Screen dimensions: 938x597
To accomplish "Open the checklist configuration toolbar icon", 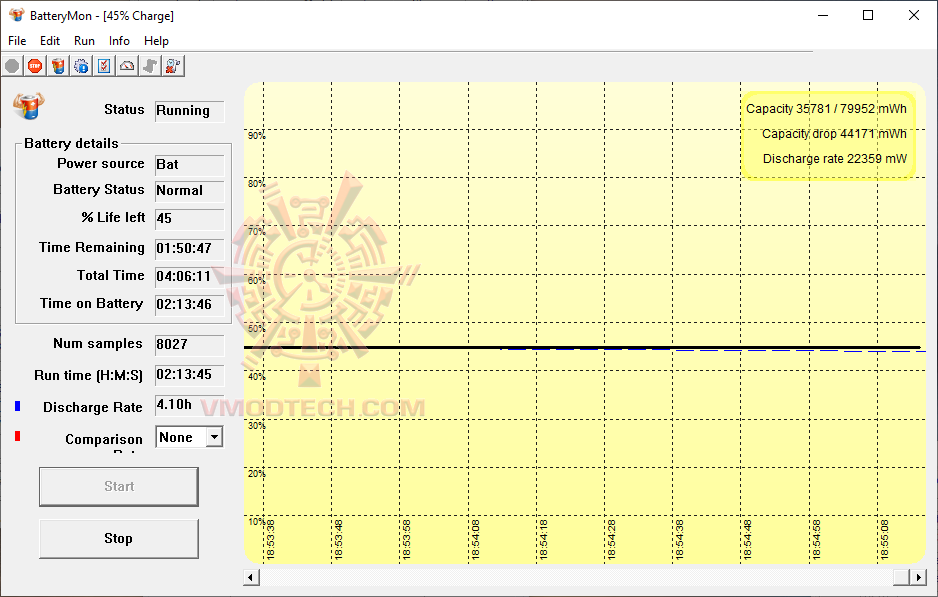I will tap(104, 66).
